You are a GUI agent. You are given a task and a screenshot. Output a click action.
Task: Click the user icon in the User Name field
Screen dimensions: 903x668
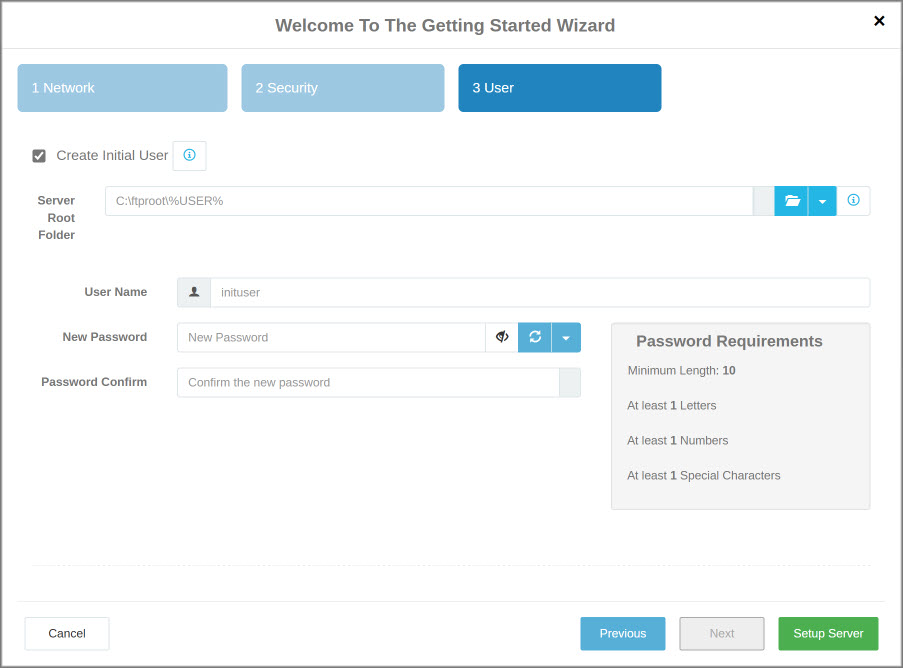point(193,292)
